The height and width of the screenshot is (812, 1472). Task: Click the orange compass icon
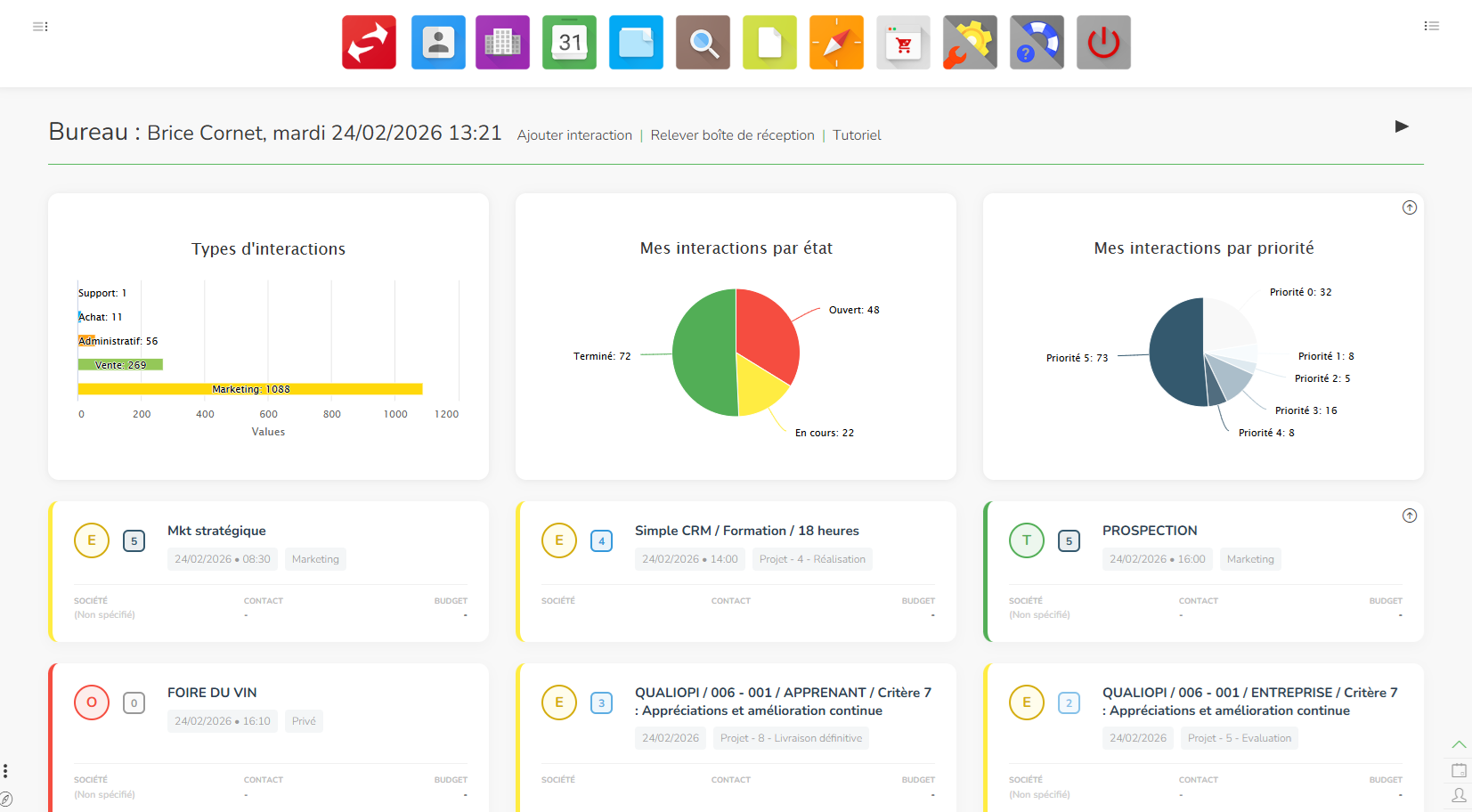pyautogui.click(x=836, y=43)
